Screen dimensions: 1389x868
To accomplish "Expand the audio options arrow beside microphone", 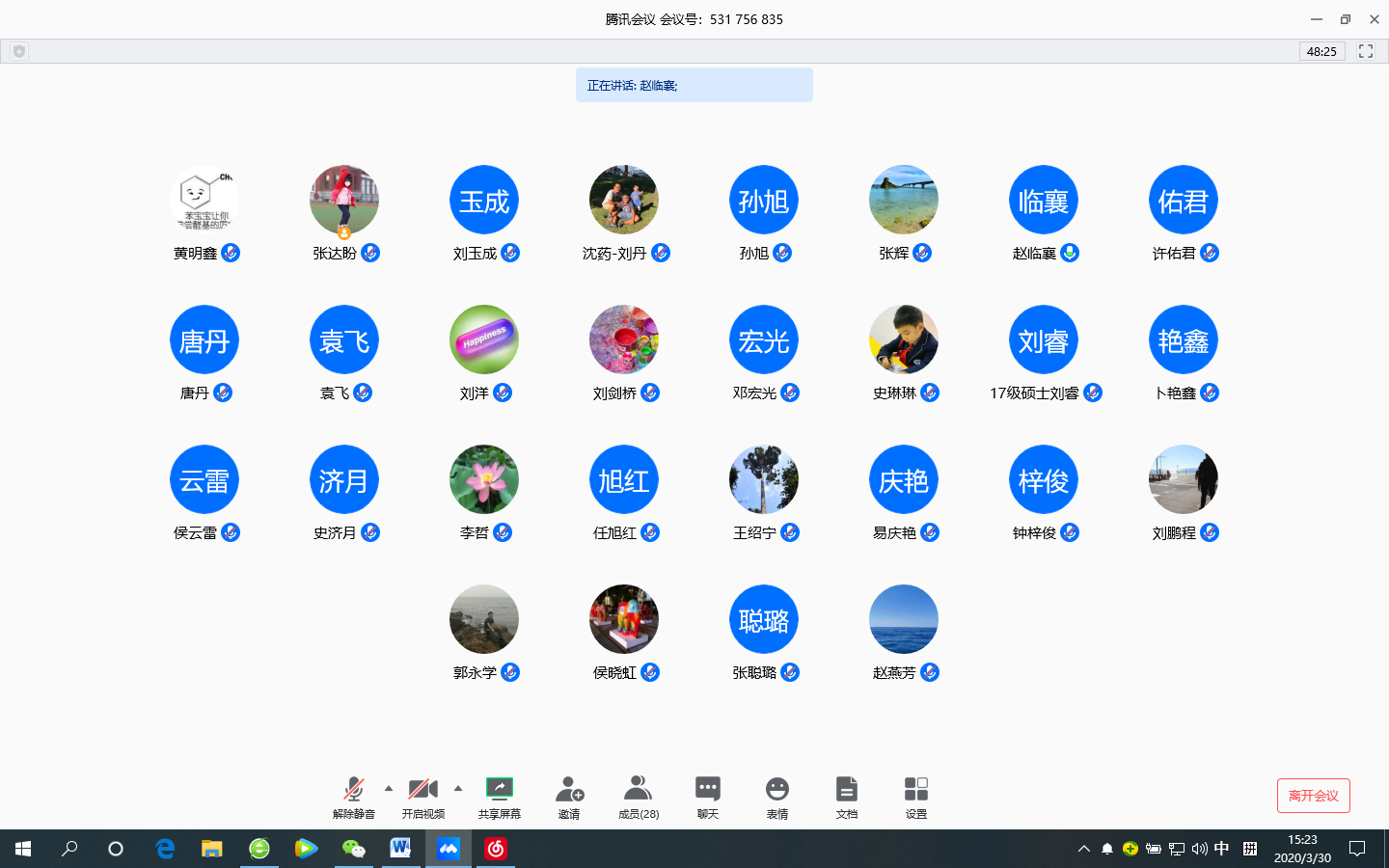I will [x=389, y=788].
